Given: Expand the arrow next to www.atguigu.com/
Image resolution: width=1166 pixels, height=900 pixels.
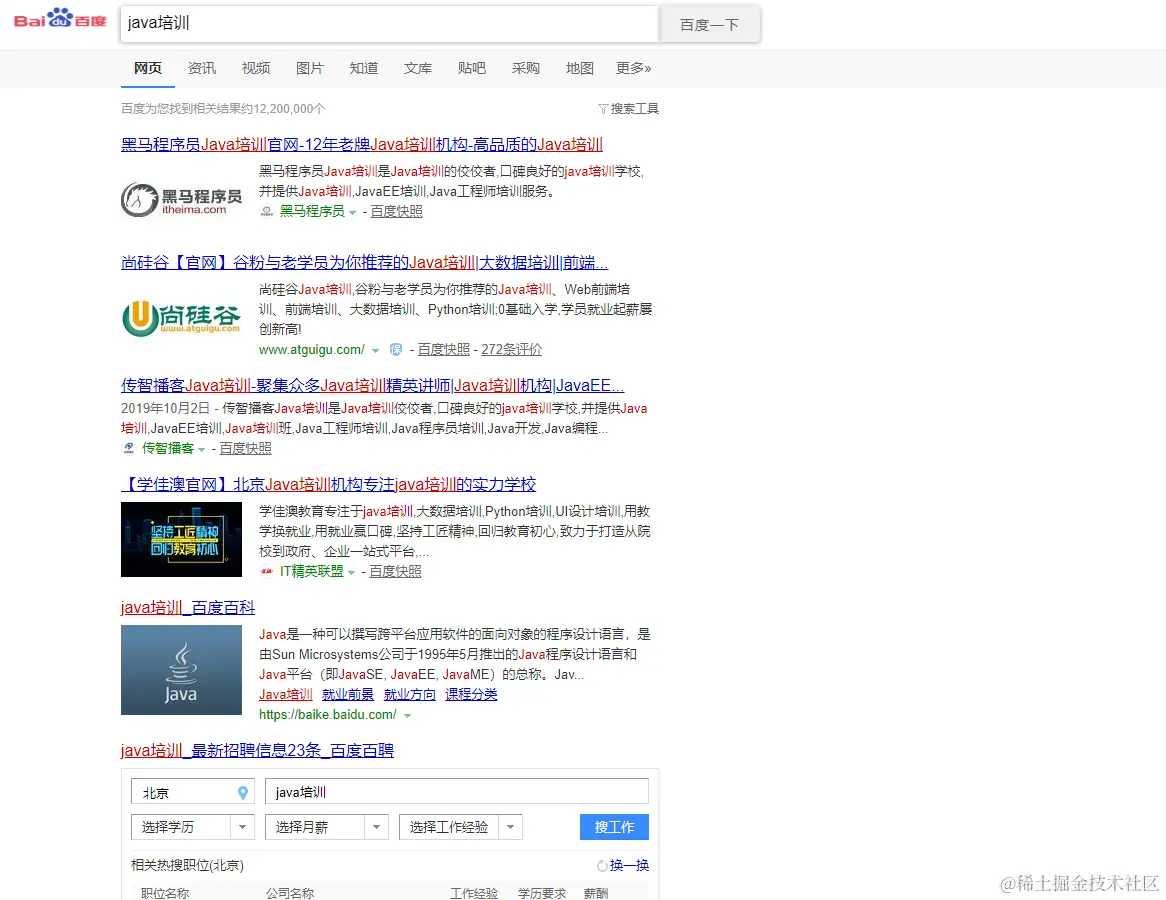Looking at the screenshot, I should click(x=376, y=350).
